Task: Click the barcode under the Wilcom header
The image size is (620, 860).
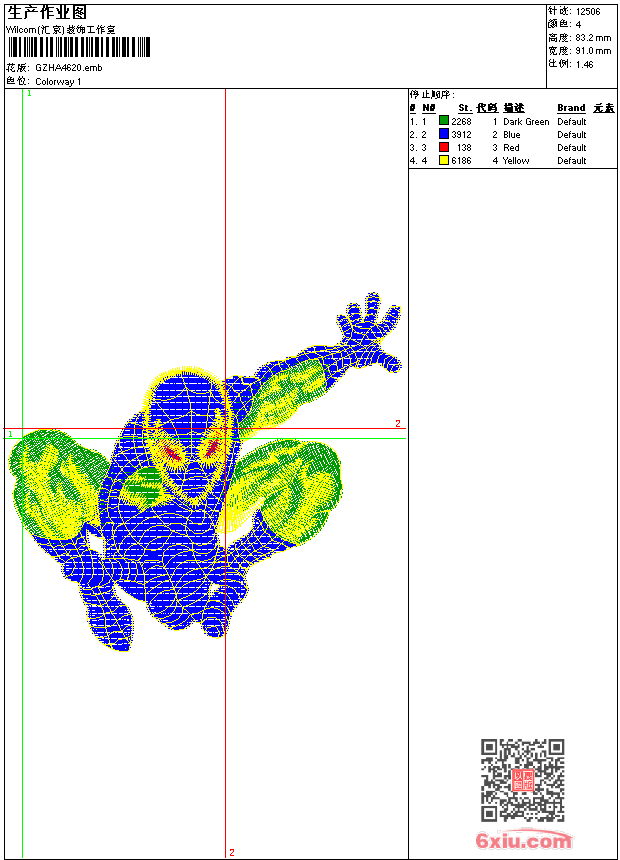Action: pos(78,47)
